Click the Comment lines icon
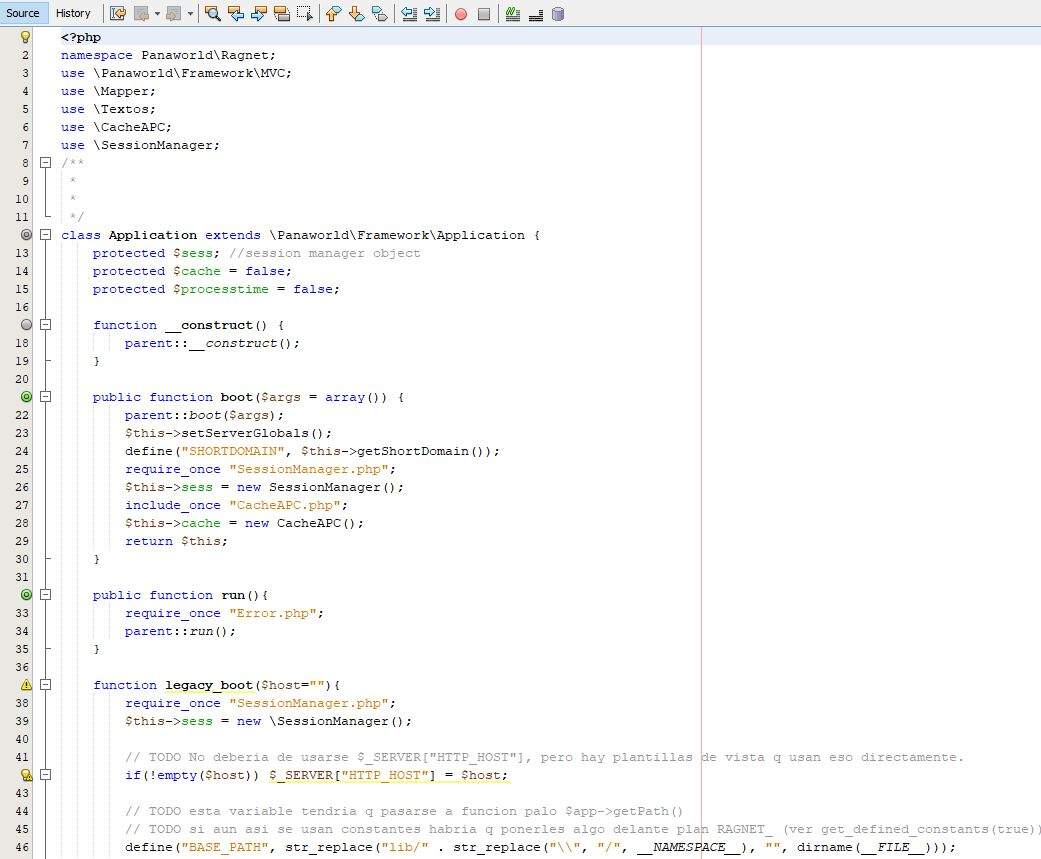 point(513,13)
